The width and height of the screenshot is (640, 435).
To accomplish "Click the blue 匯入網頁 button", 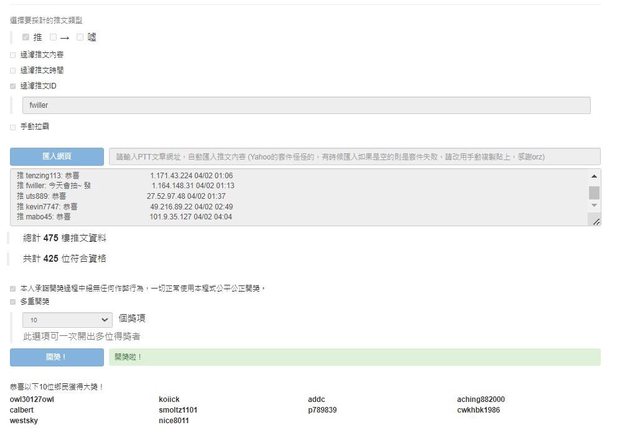I will coord(56,156).
